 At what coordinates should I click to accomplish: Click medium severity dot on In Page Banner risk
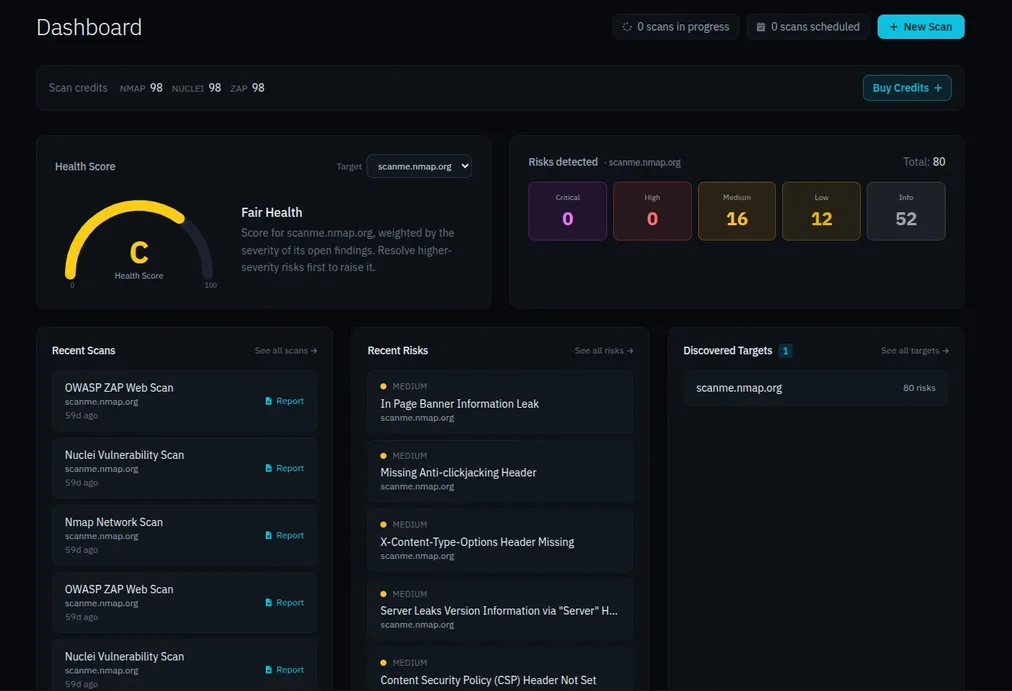tap(383, 386)
